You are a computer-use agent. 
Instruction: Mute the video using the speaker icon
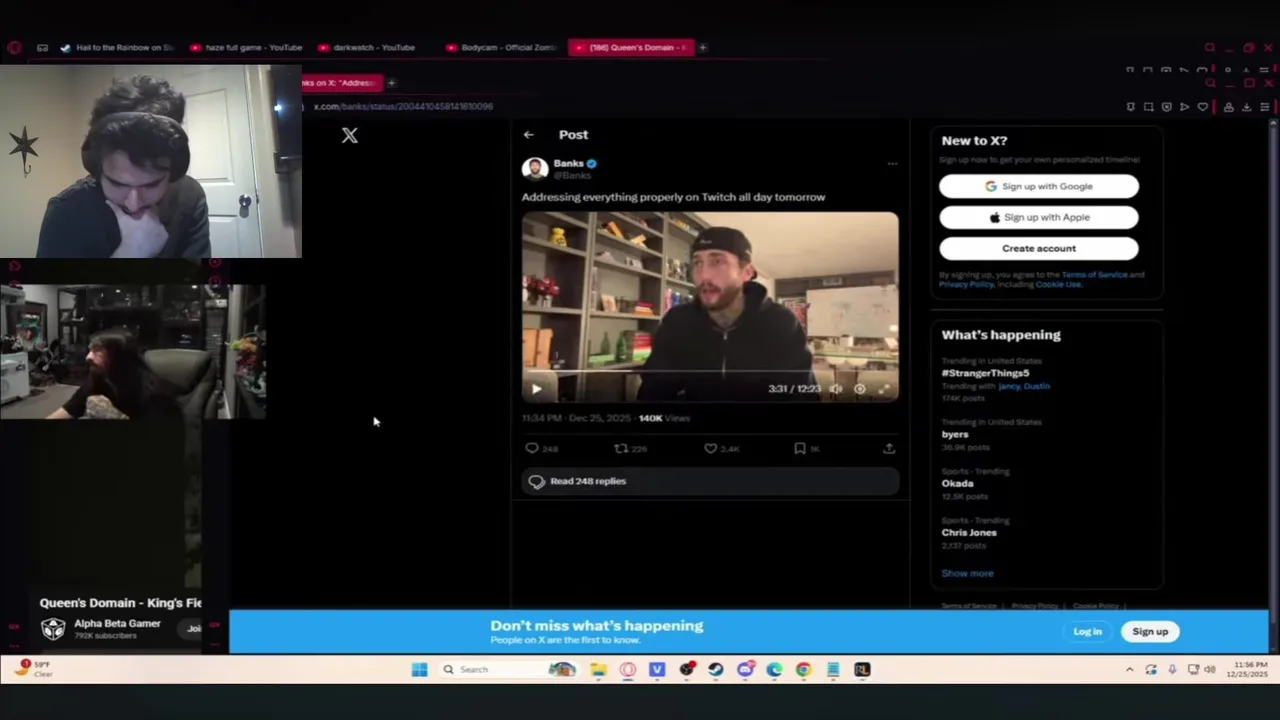[x=836, y=389]
